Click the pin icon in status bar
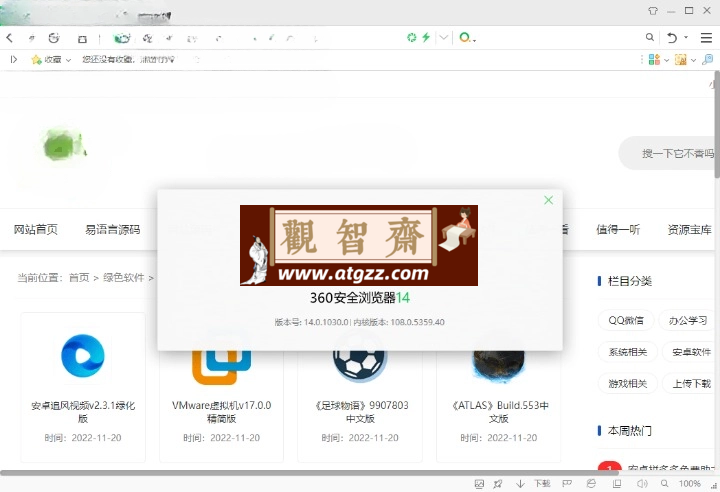Image resolution: width=720 pixels, height=492 pixels. click(498, 484)
